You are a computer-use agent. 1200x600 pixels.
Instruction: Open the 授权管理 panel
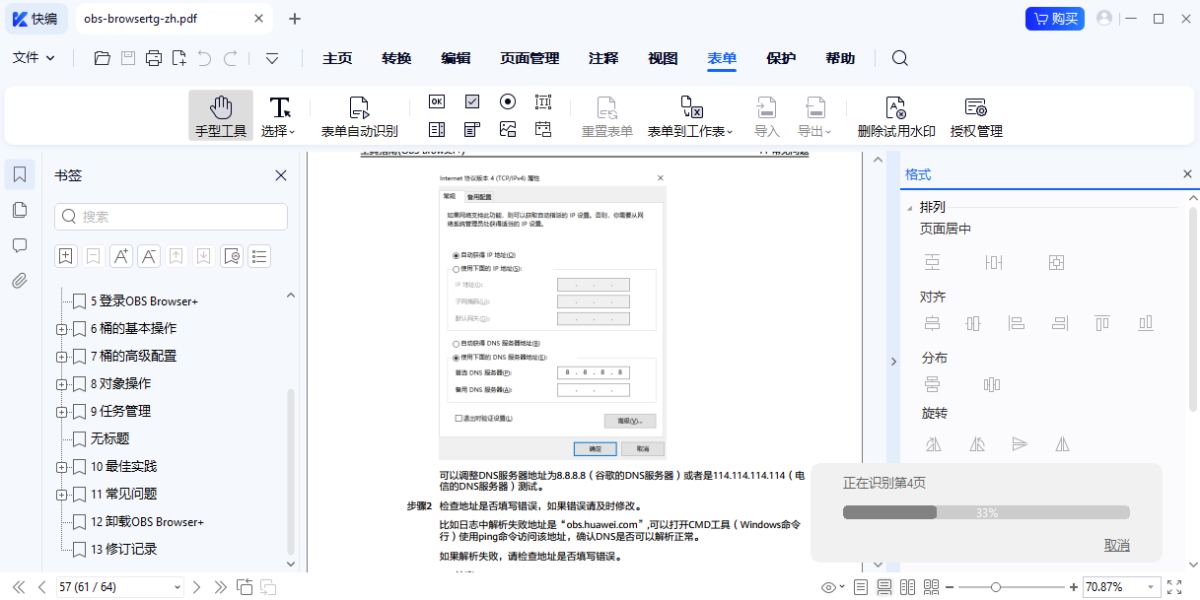click(975, 113)
